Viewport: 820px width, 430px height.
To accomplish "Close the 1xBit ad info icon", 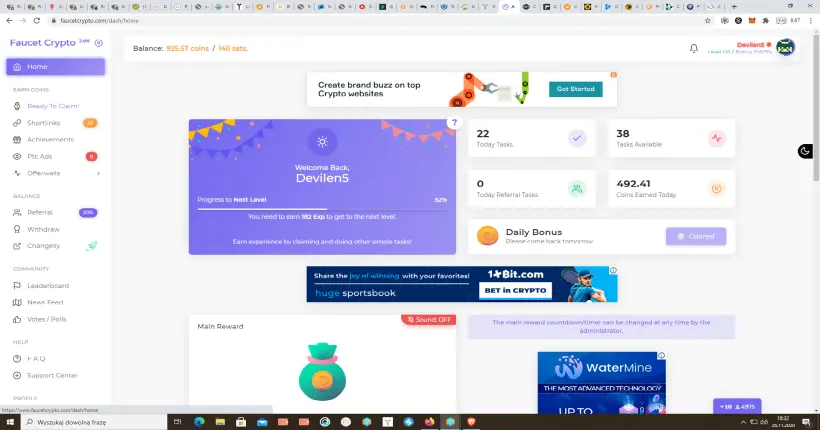I will point(613,270).
